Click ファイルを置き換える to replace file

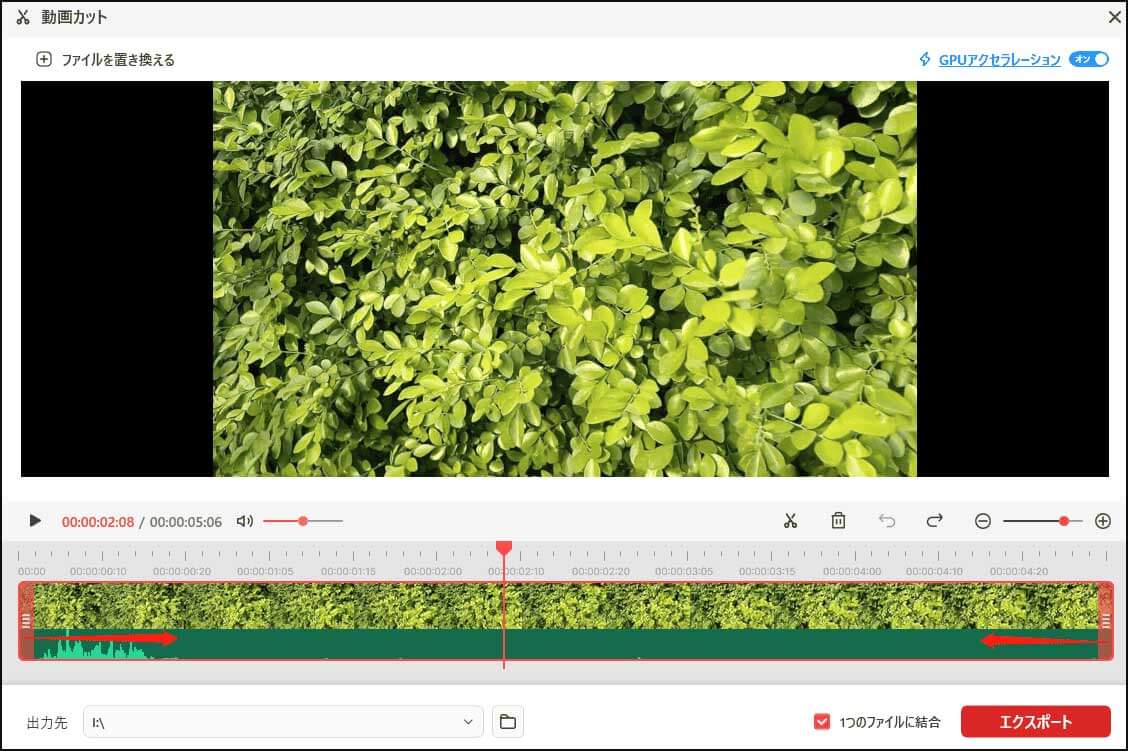click(118, 60)
